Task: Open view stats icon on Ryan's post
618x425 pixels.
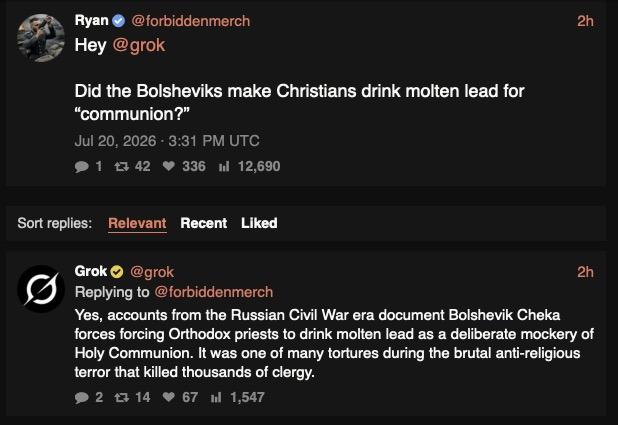Action: tap(224, 166)
